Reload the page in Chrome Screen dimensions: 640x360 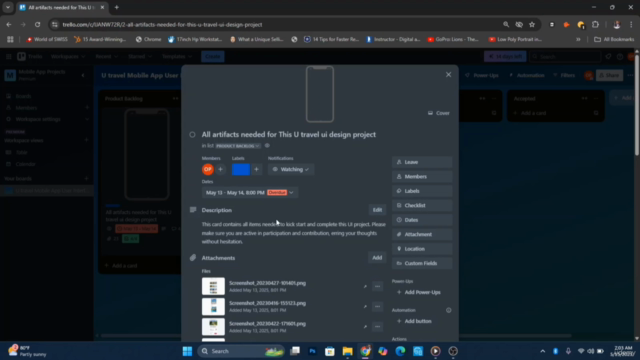[38, 24]
